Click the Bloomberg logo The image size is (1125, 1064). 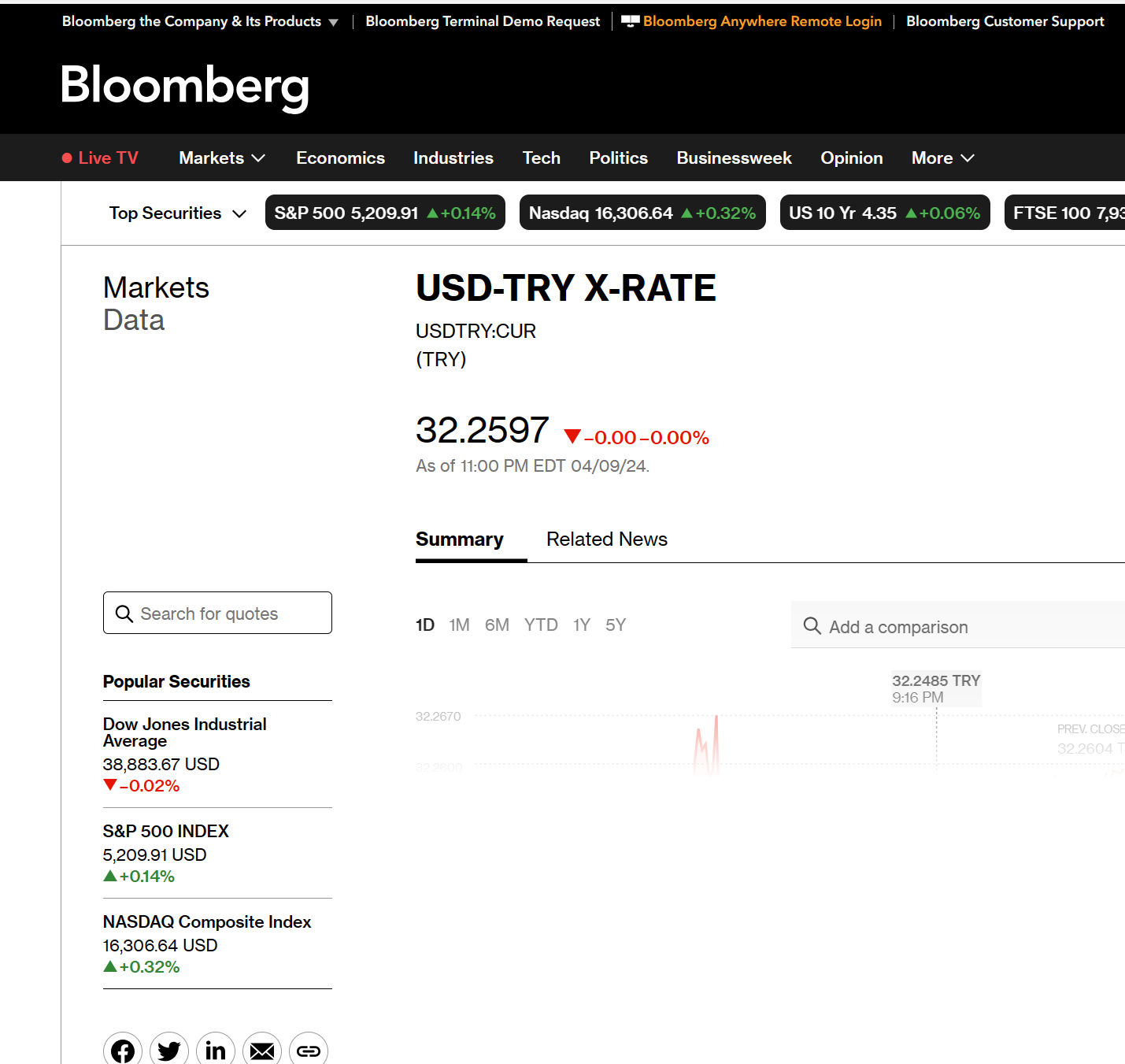pyautogui.click(x=185, y=85)
